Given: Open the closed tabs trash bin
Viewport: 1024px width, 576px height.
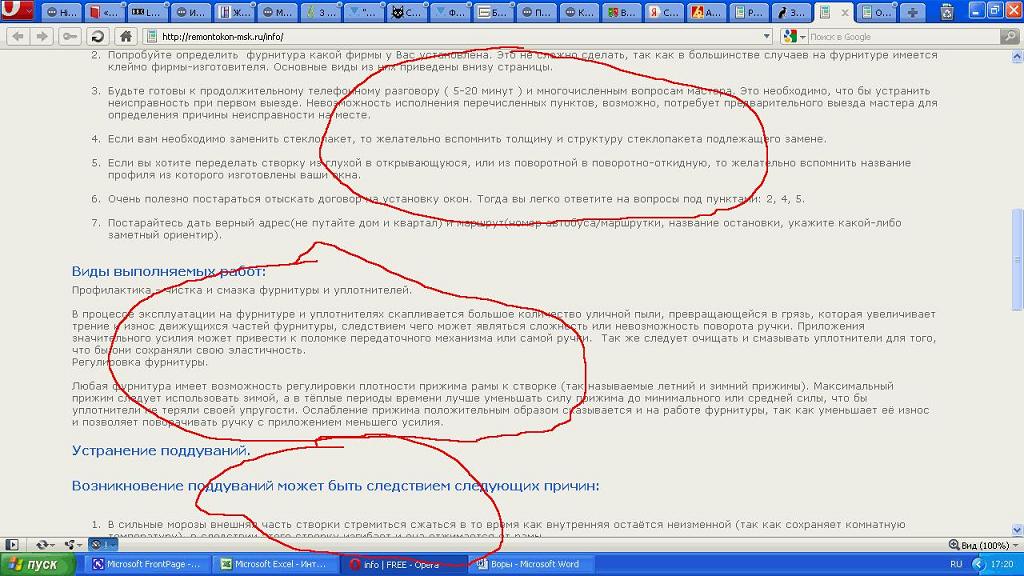Looking at the screenshot, I should [946, 11].
